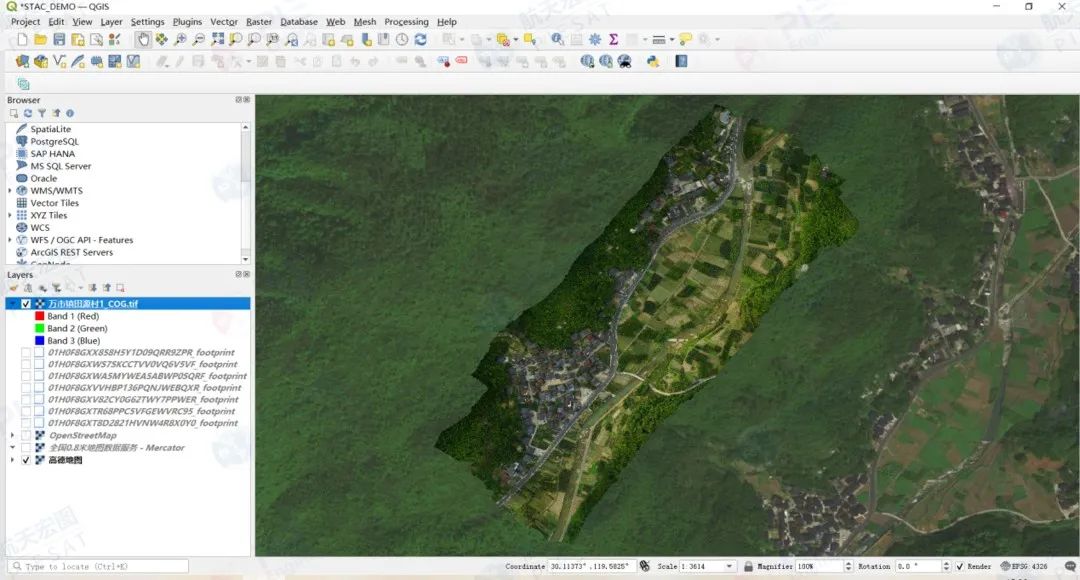Open Layer Styling panel icon
This screenshot has height=580, width=1080.
pos(14,287)
